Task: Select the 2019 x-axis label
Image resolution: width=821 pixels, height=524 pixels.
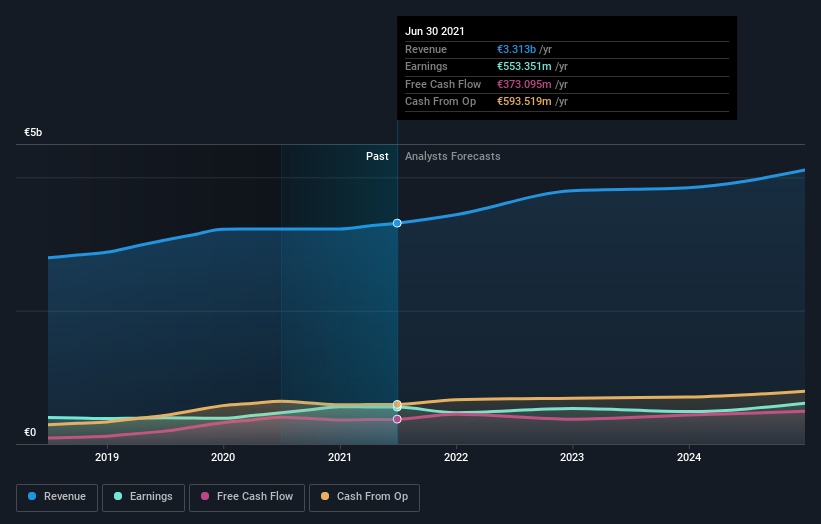Action: [107, 457]
